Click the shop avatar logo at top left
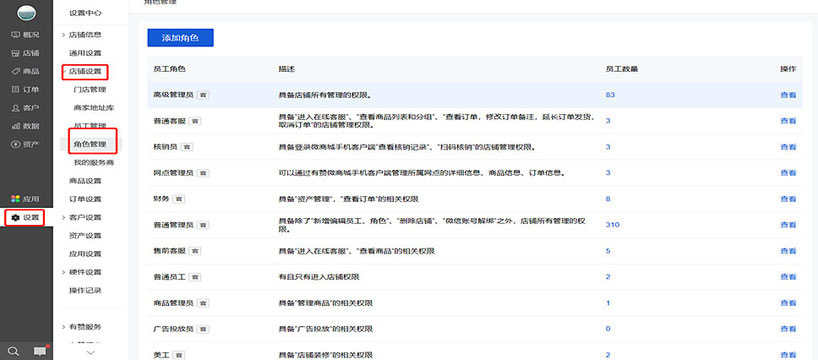818x360 pixels. click(x=27, y=13)
